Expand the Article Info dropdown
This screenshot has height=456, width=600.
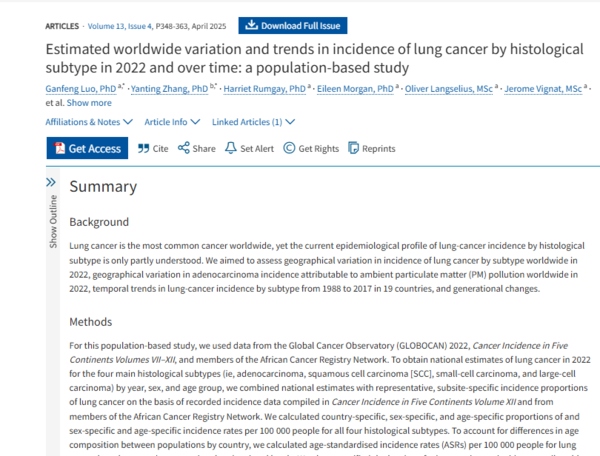pos(171,122)
